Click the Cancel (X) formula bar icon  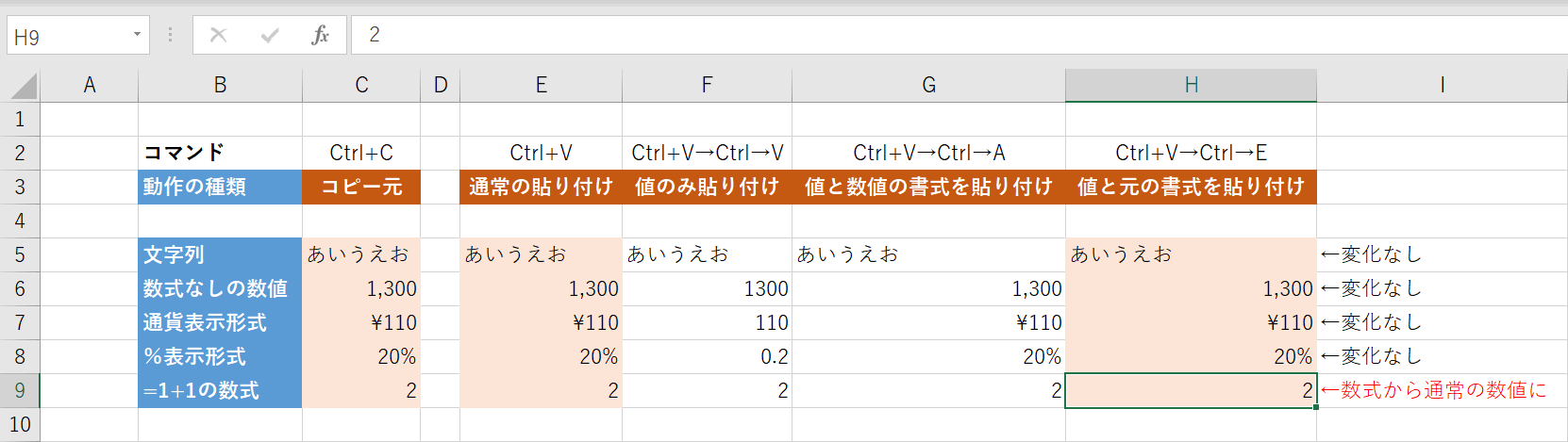(x=218, y=35)
